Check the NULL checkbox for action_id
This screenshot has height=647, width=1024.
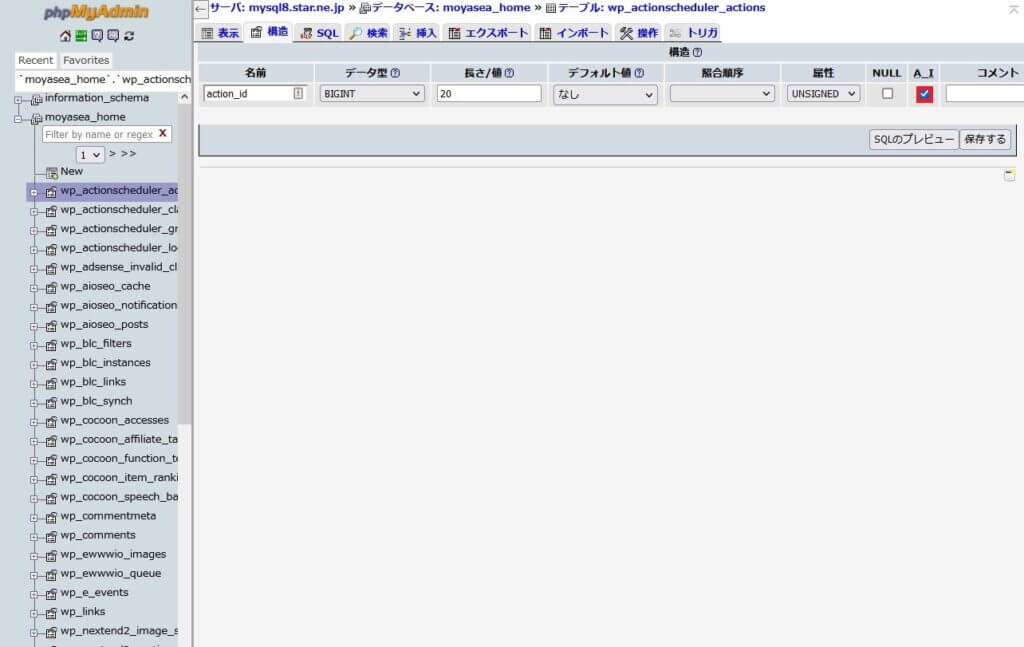point(887,94)
